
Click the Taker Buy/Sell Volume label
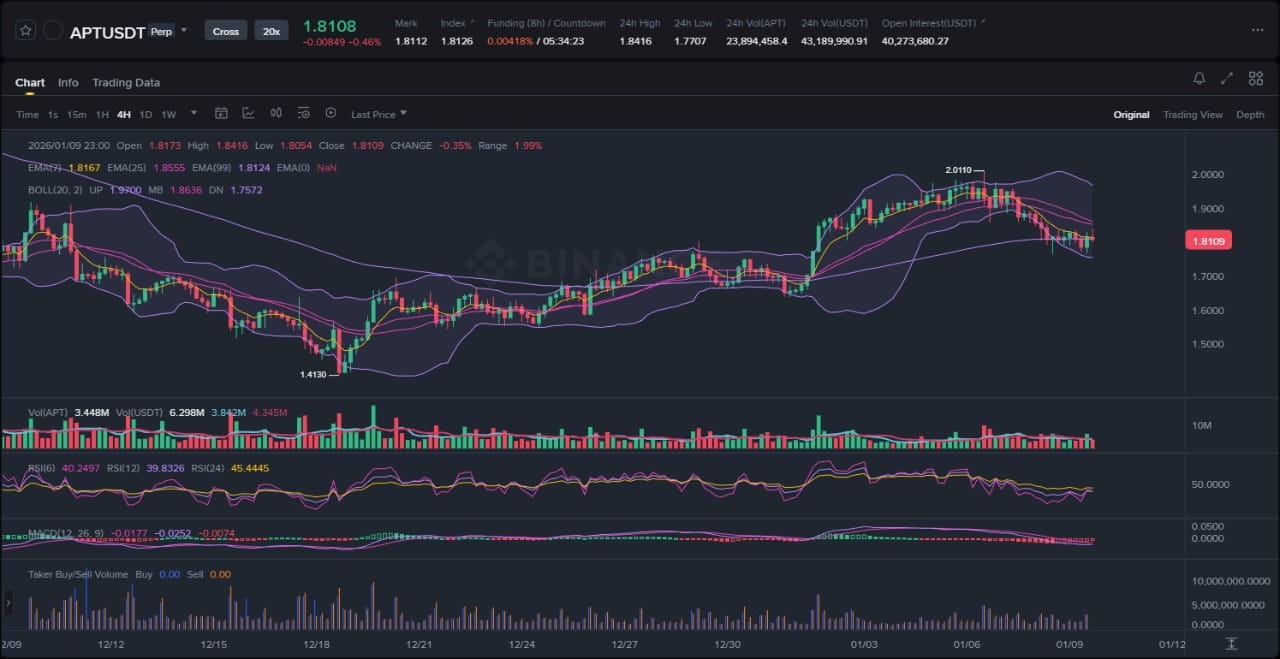point(78,574)
